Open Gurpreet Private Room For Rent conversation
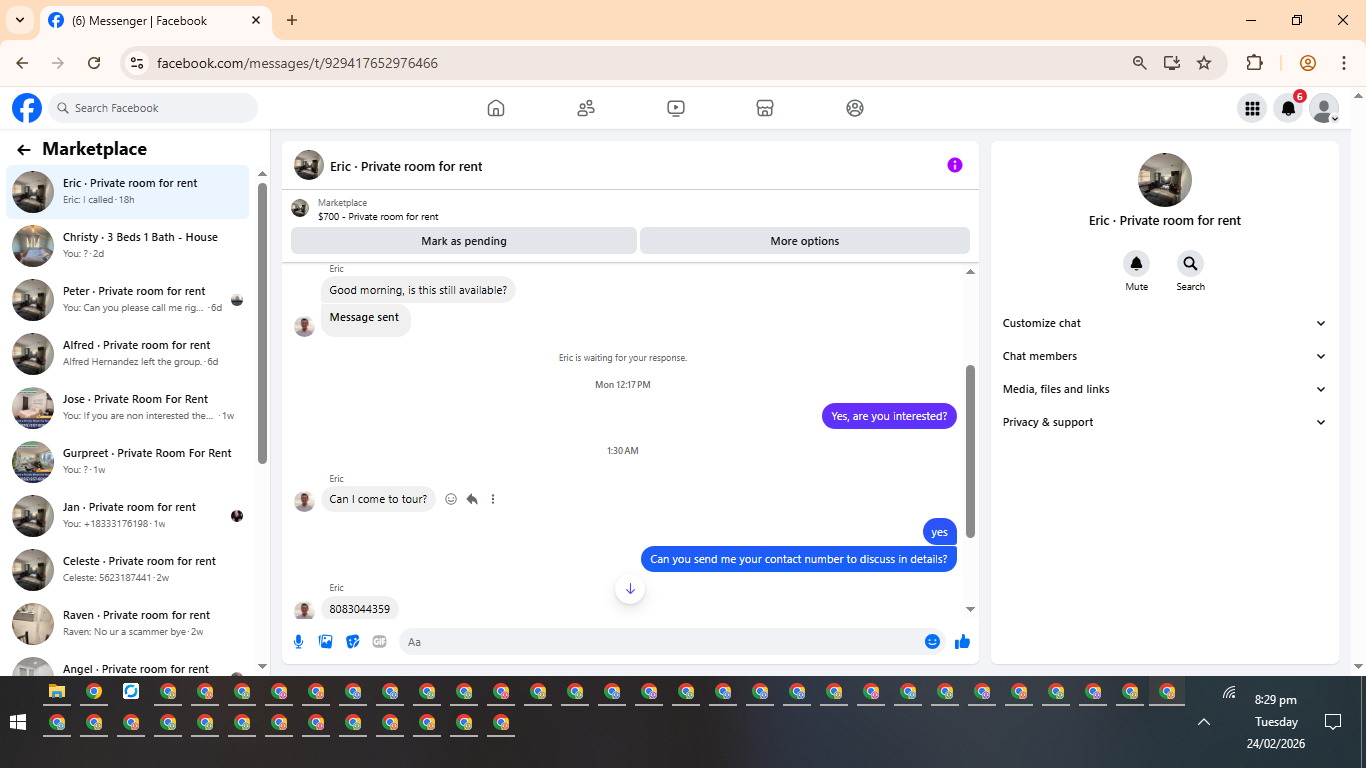This screenshot has height=768, width=1366. (x=128, y=461)
